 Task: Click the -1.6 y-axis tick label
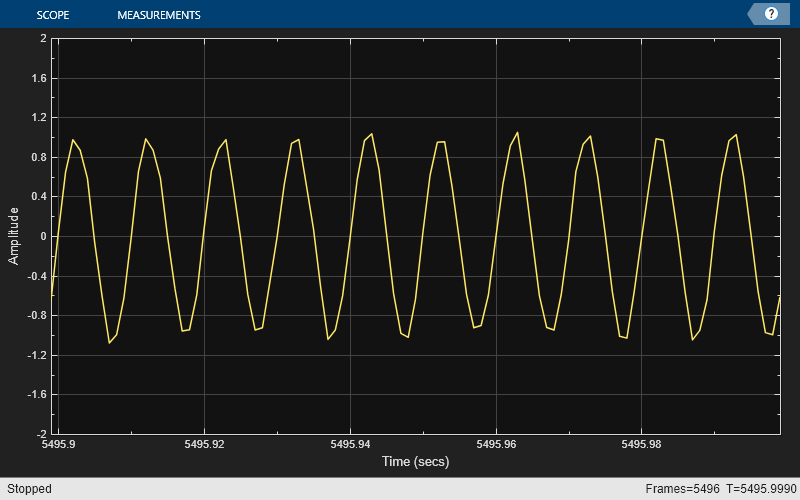pos(37,394)
